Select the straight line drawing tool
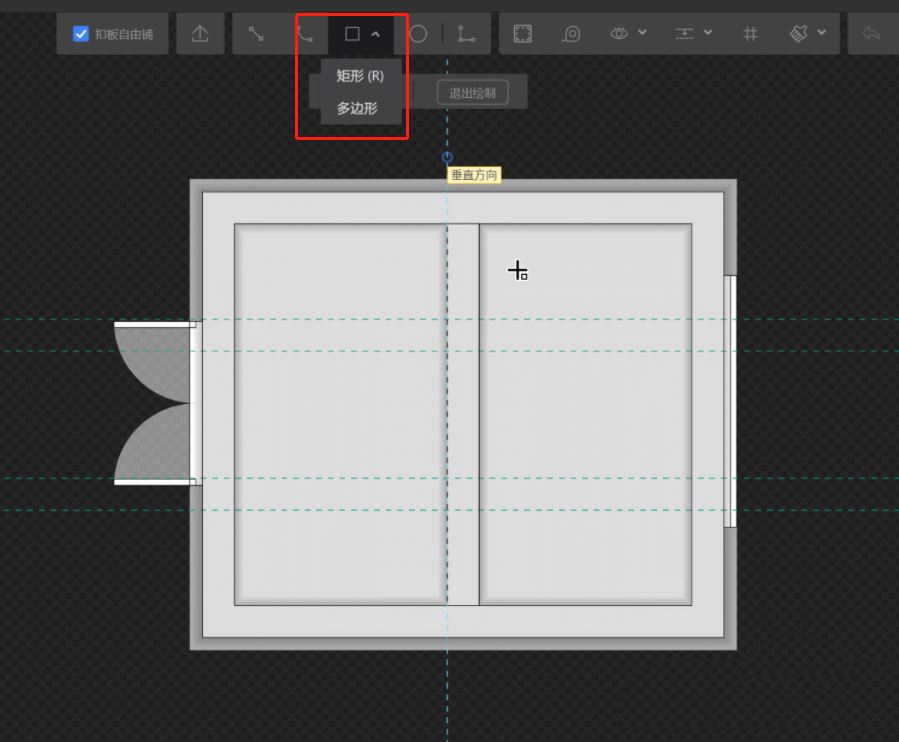This screenshot has width=899, height=742. point(256,34)
